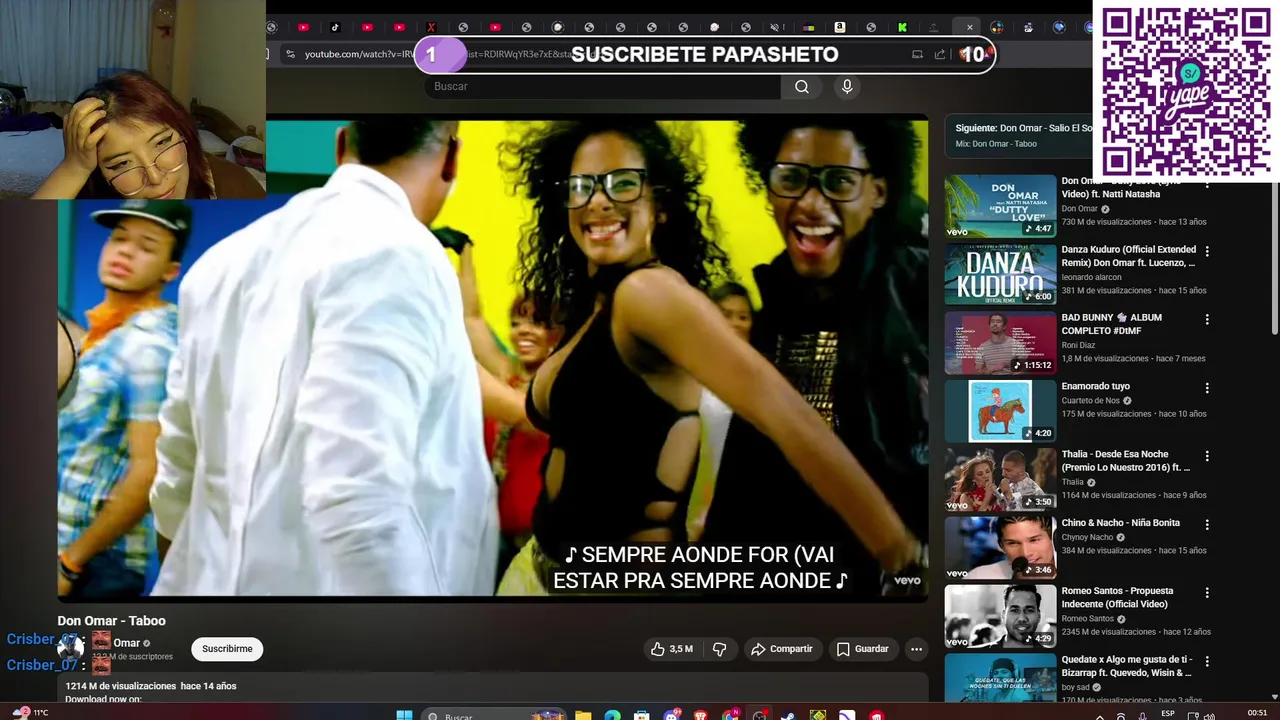Open Microsoft Store from the taskbar
Image resolution: width=1280 pixels, height=720 pixels.
642,715
